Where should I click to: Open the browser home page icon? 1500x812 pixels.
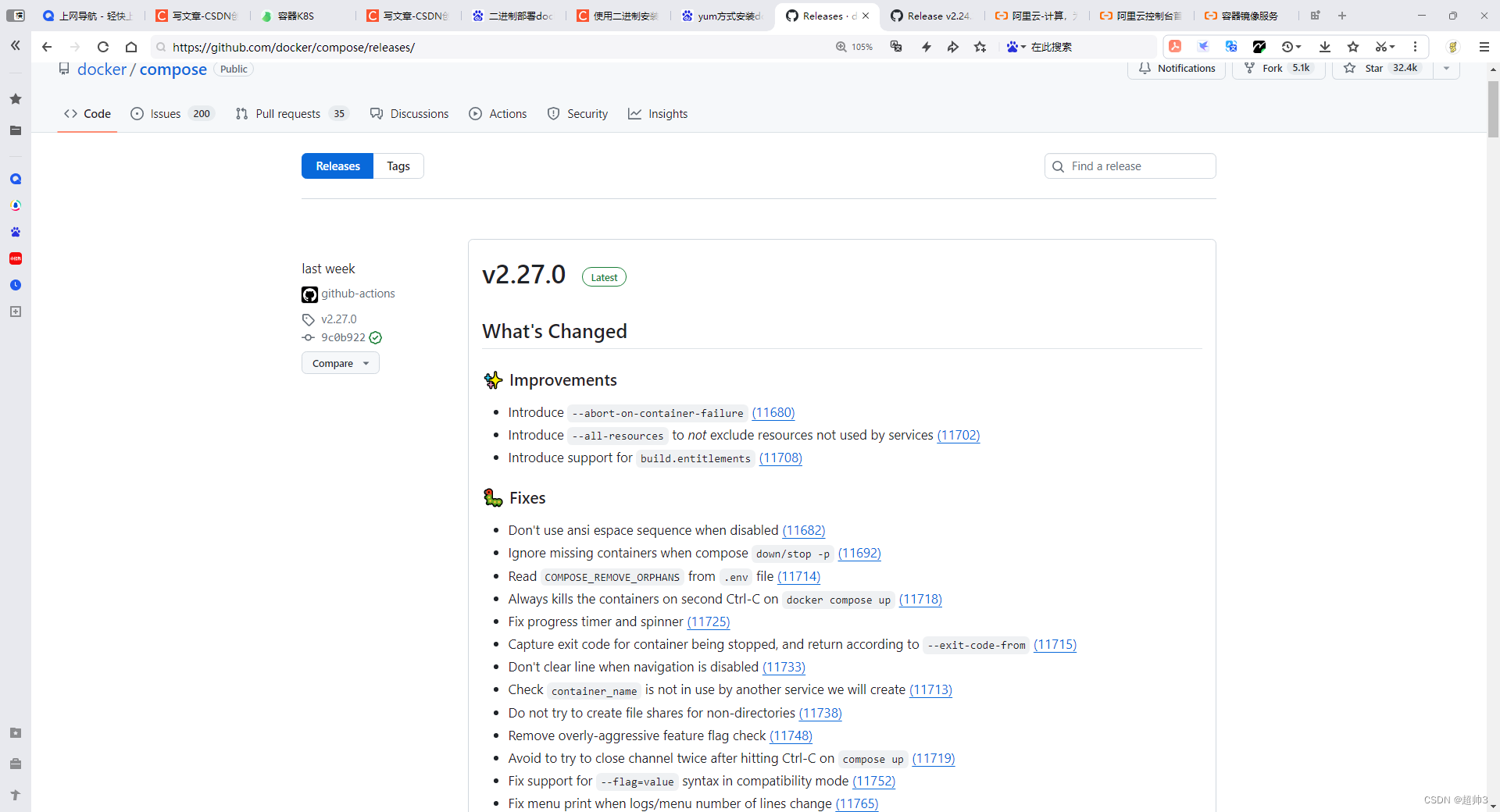click(131, 47)
